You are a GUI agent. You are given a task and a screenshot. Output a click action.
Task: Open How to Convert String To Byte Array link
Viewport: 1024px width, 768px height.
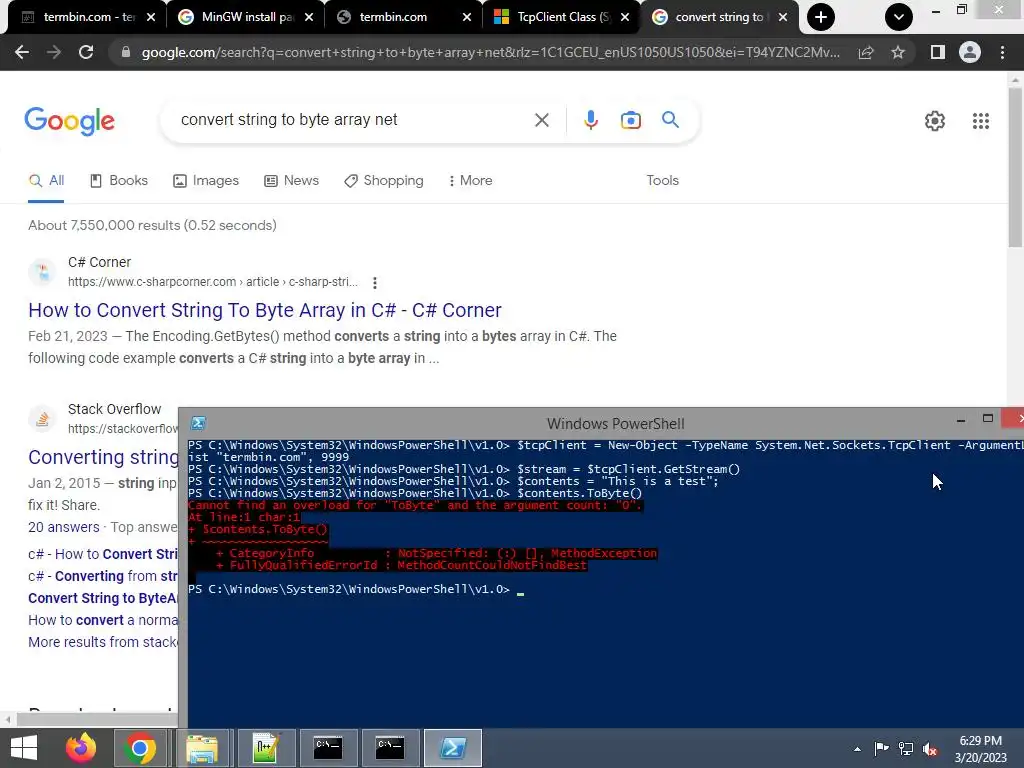(264, 310)
